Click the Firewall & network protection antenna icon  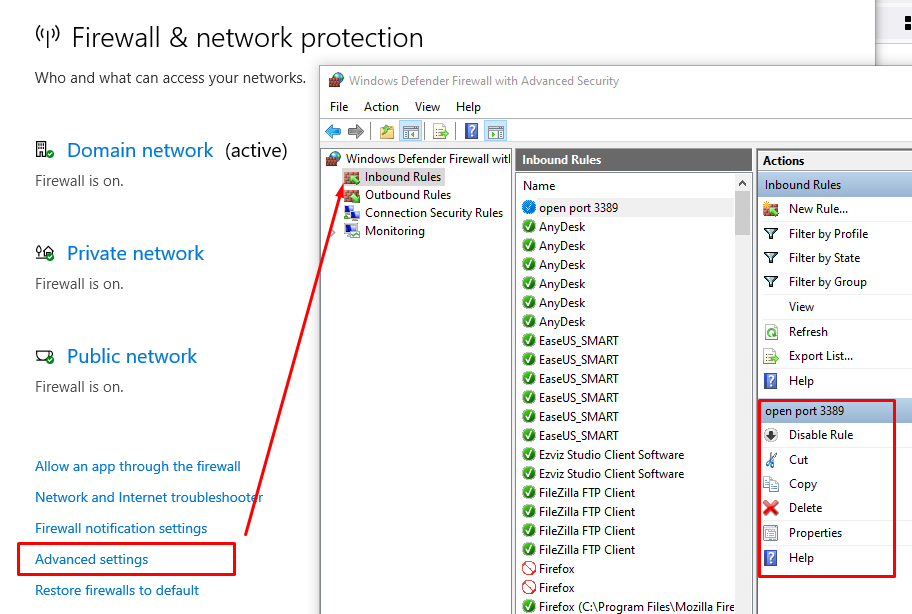(x=47, y=37)
